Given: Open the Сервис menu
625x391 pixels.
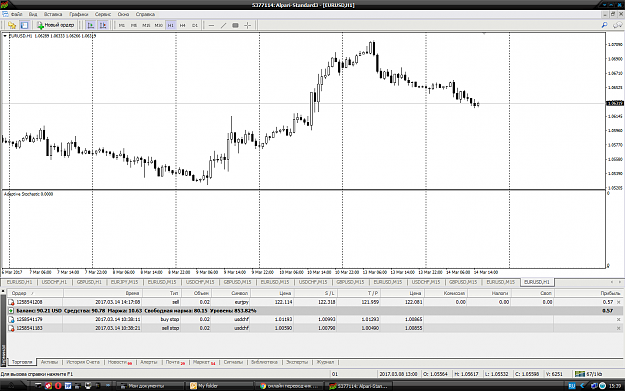Looking at the screenshot, I should [x=103, y=14].
